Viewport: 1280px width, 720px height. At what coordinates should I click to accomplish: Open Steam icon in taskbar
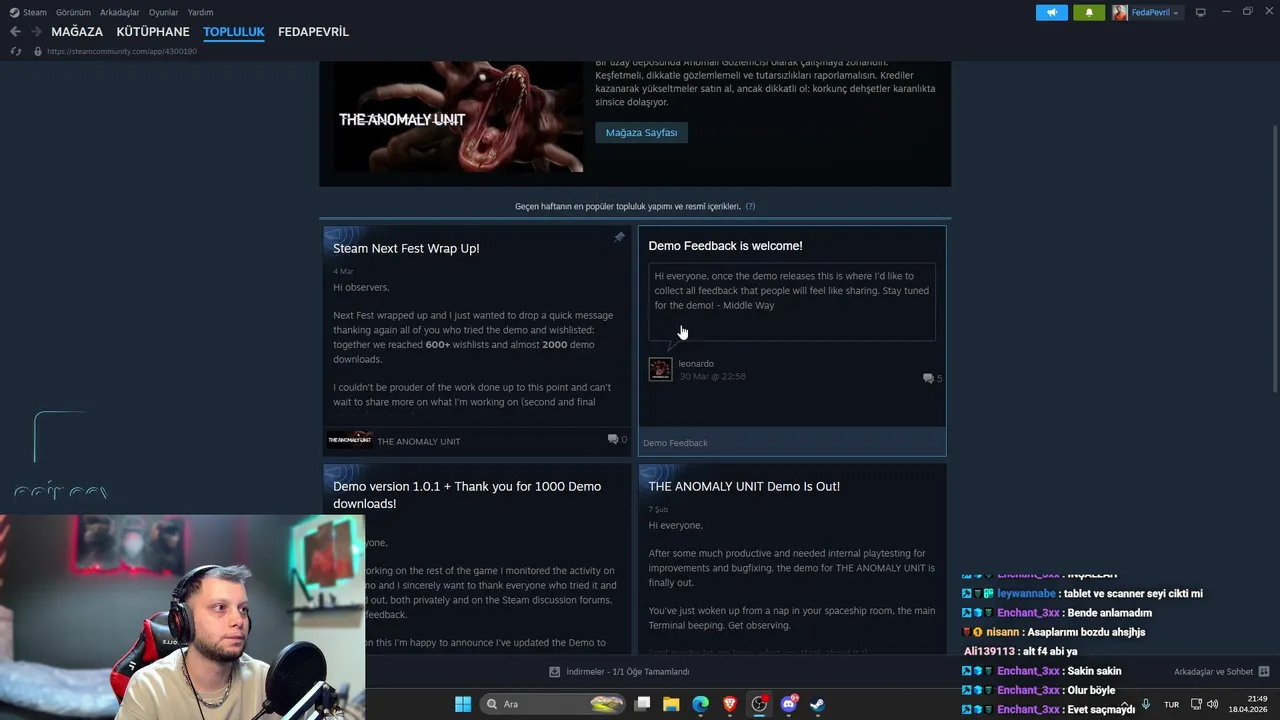817,704
